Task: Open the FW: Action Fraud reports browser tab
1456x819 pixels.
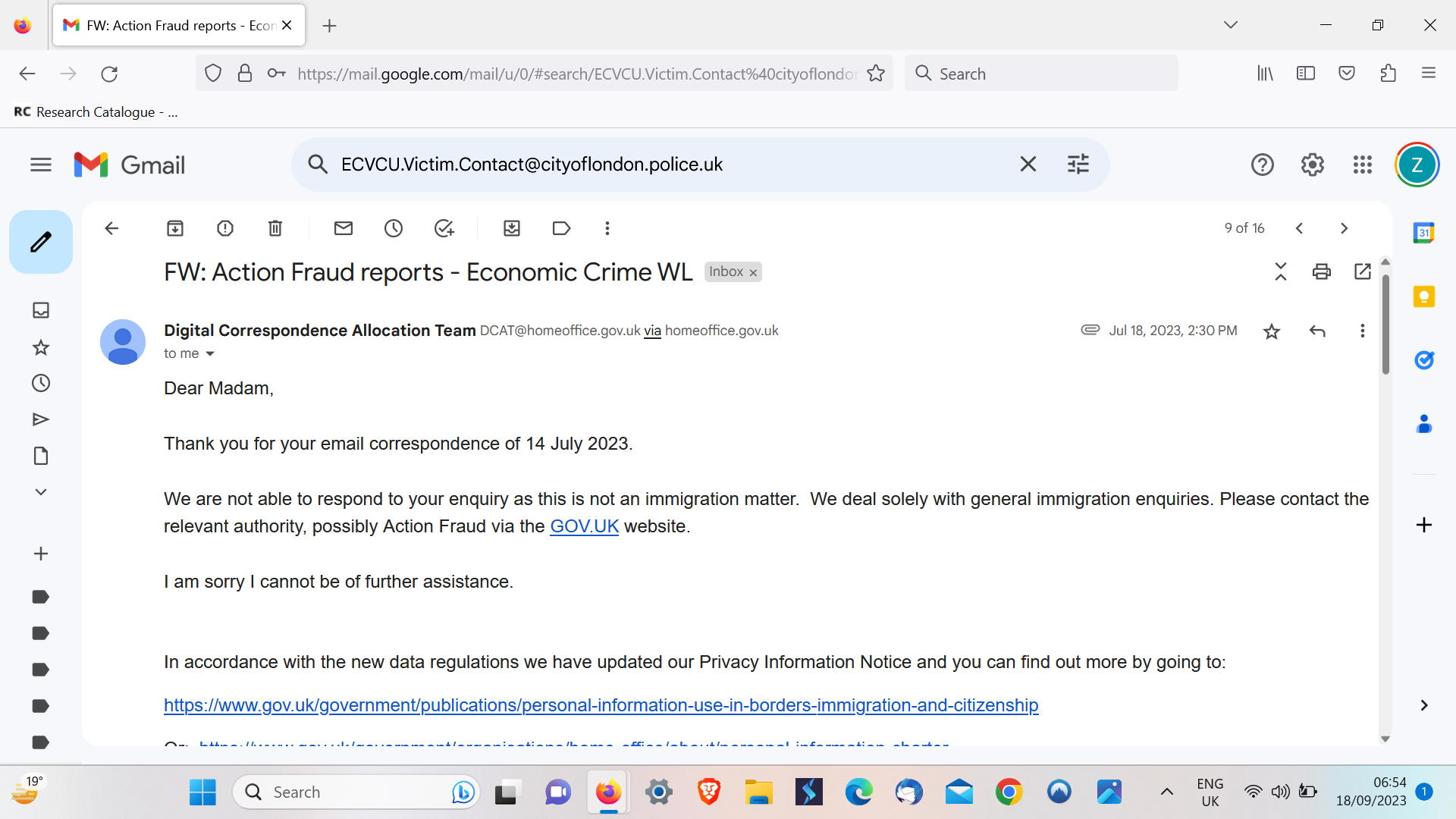Action: pyautogui.click(x=171, y=25)
